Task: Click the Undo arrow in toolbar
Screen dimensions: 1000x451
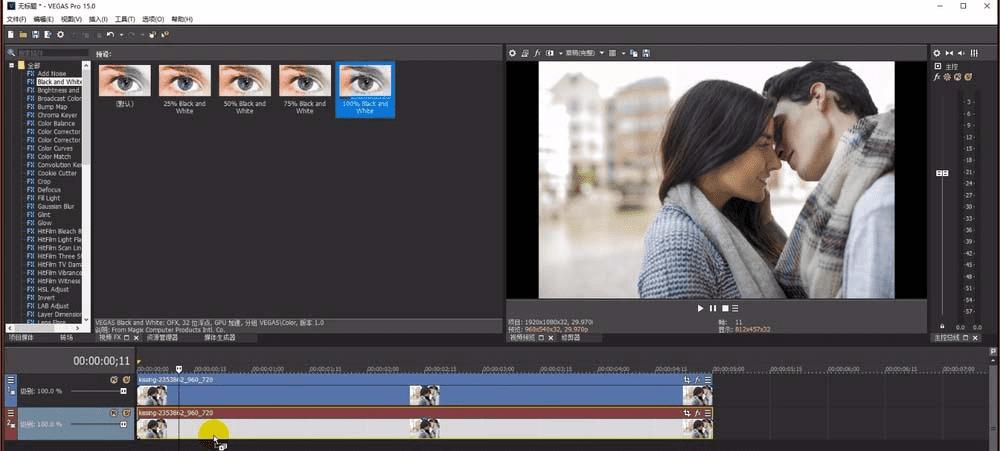Action: pos(110,35)
